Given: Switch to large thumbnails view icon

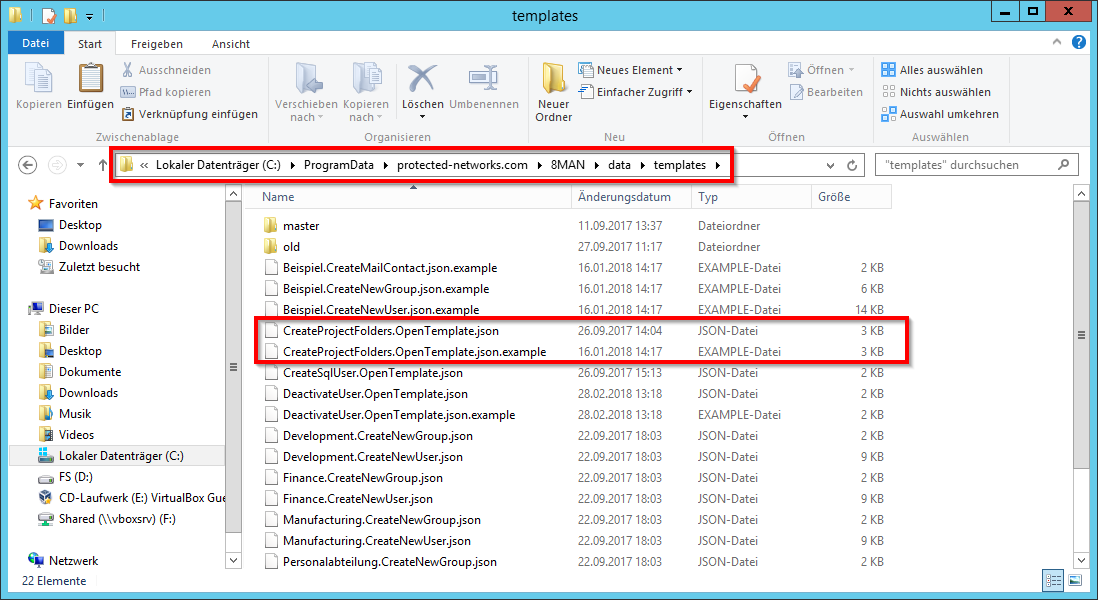Looking at the screenshot, I should click(x=1077, y=580).
